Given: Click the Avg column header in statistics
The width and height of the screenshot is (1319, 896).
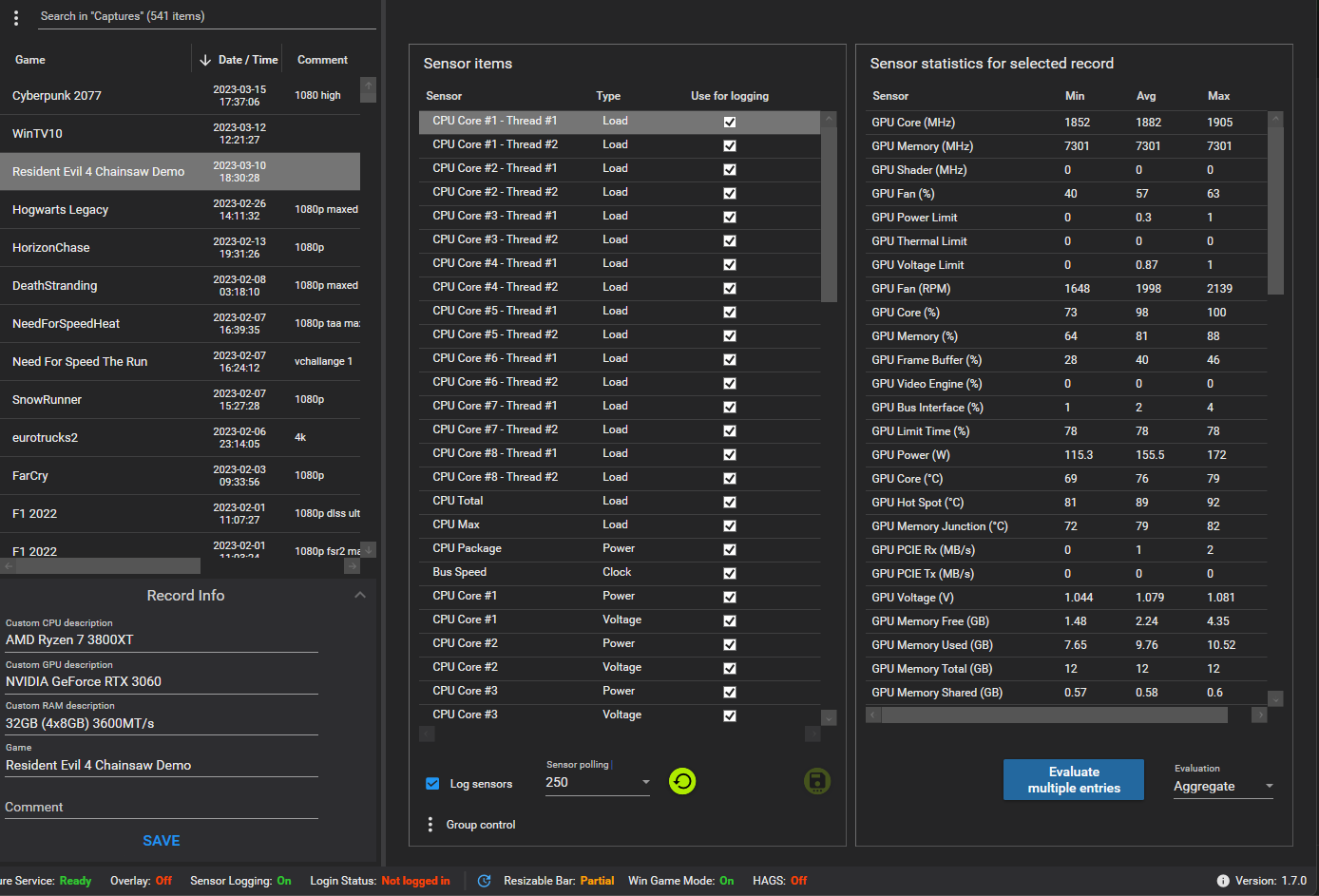Looking at the screenshot, I should tap(1146, 96).
